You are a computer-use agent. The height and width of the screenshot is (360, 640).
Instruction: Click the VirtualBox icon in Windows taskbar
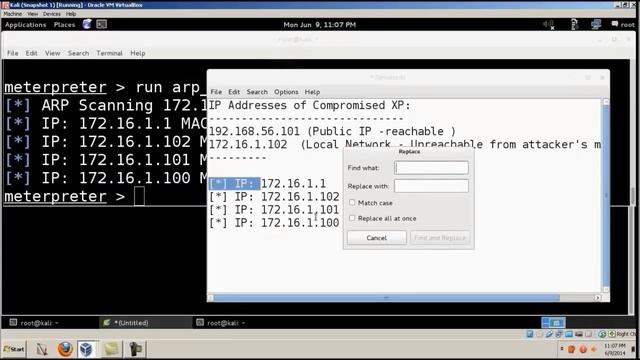(x=86, y=349)
